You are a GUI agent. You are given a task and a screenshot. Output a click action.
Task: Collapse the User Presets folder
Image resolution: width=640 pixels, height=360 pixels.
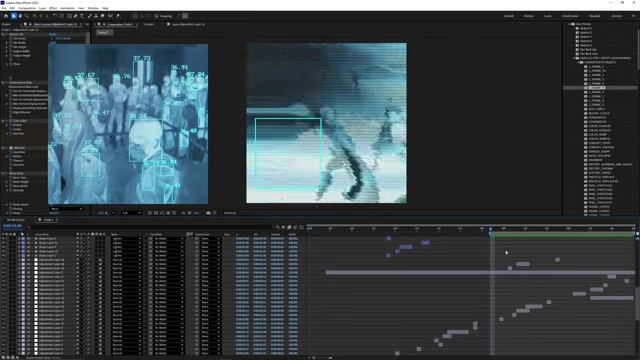[569, 24]
